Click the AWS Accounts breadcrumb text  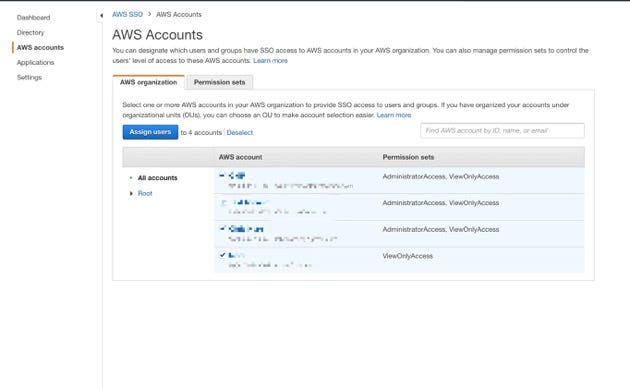179,14
